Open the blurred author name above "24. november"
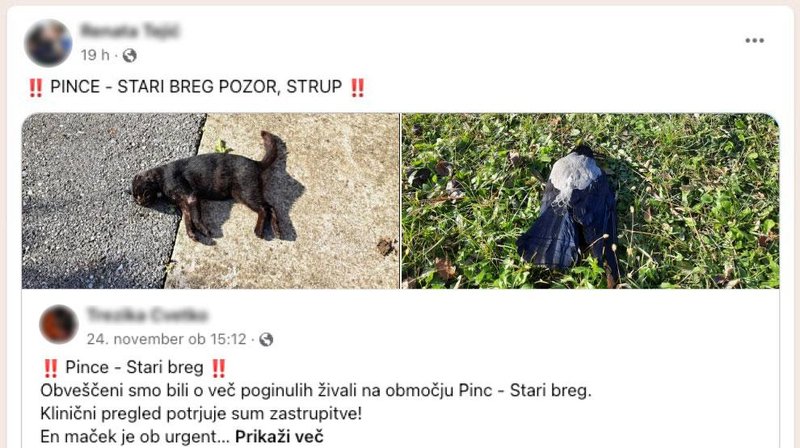800x448 pixels. 147,315
